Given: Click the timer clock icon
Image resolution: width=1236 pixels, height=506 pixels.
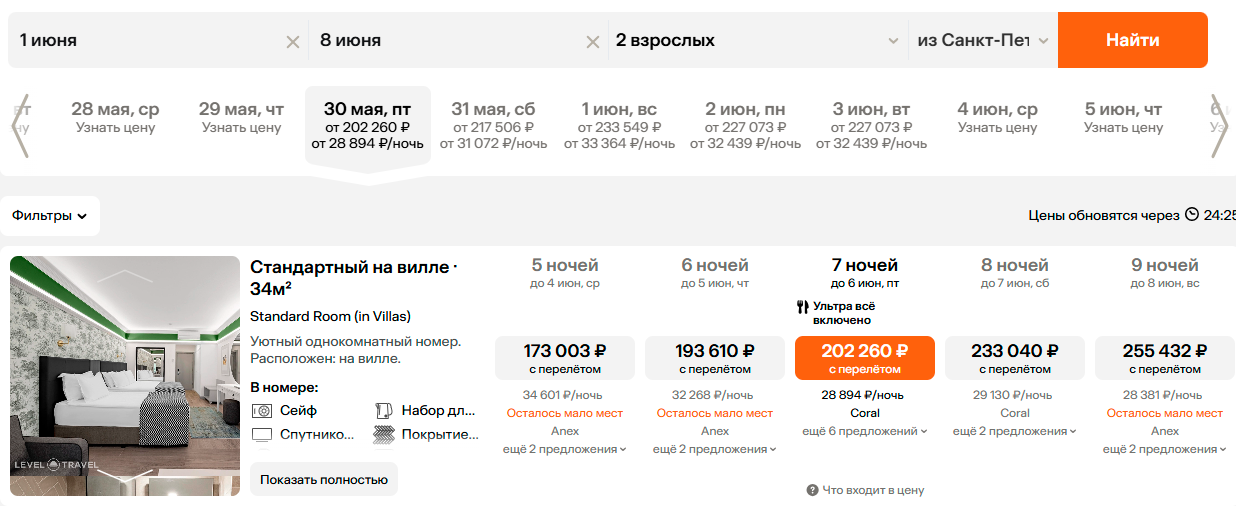Looking at the screenshot, I should pos(1192,214).
